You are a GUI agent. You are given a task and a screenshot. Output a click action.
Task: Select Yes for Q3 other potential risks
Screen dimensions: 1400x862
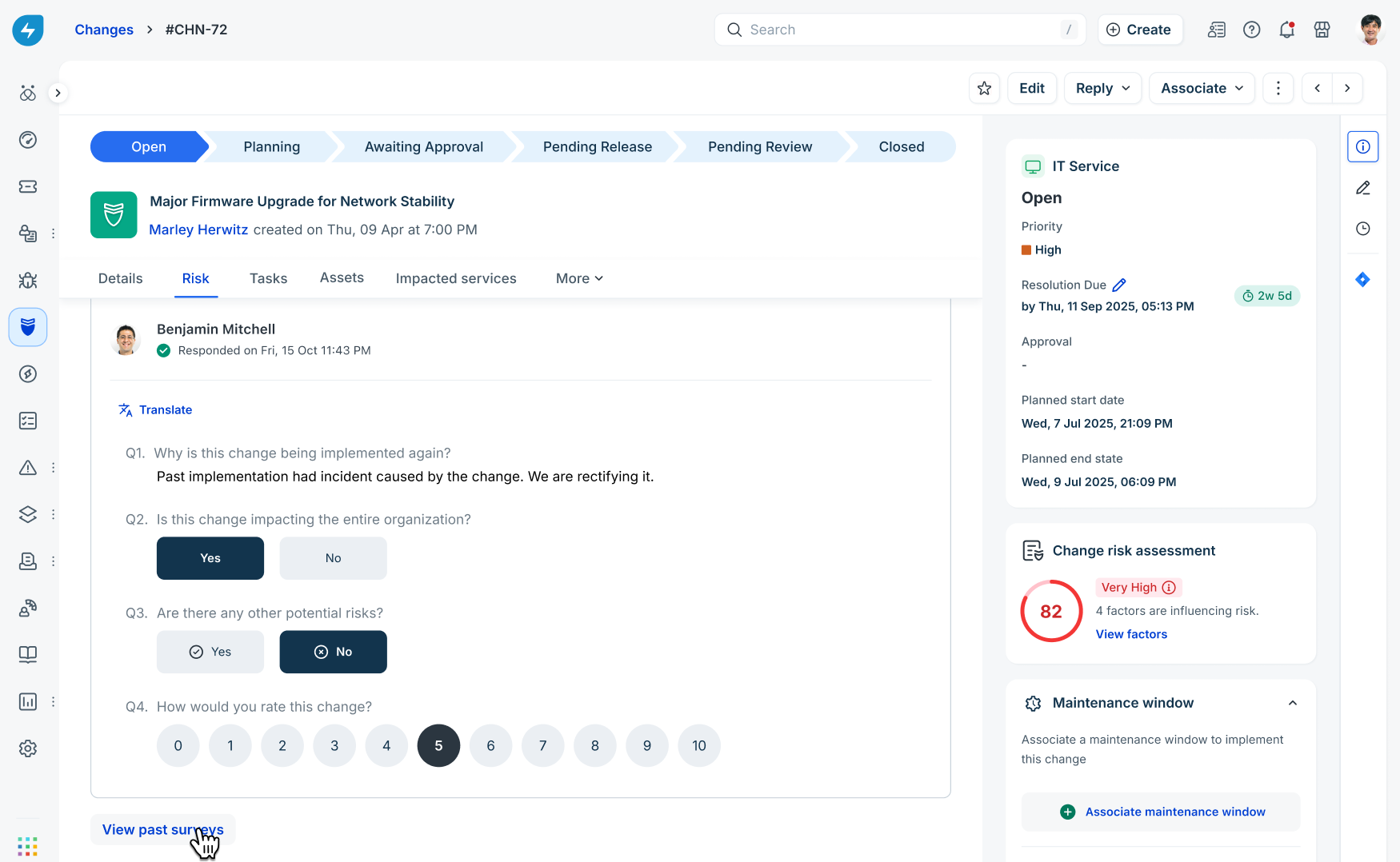click(x=210, y=652)
